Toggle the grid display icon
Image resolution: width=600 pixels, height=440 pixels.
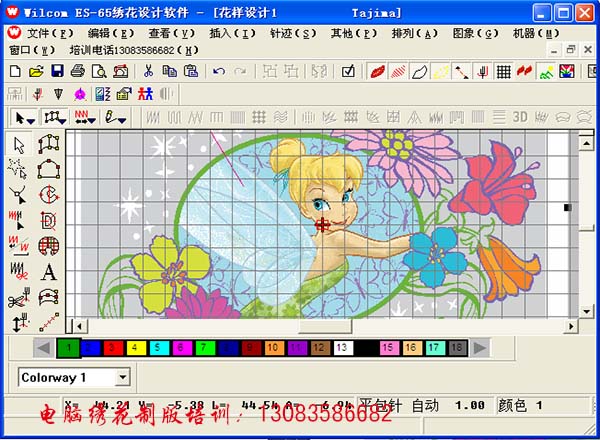tap(504, 71)
